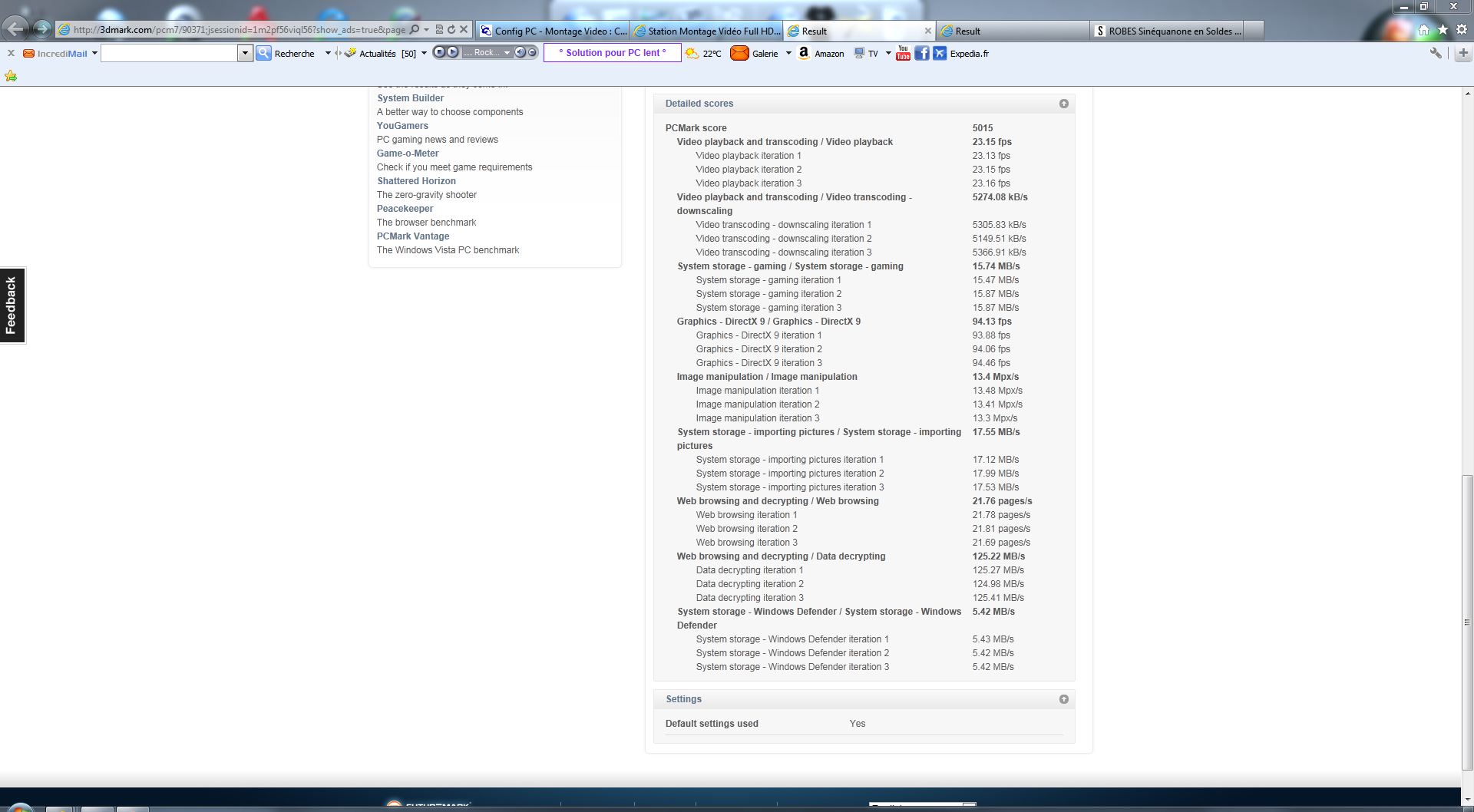
Task: Click the Amazon toolbar icon
Action: click(x=804, y=53)
